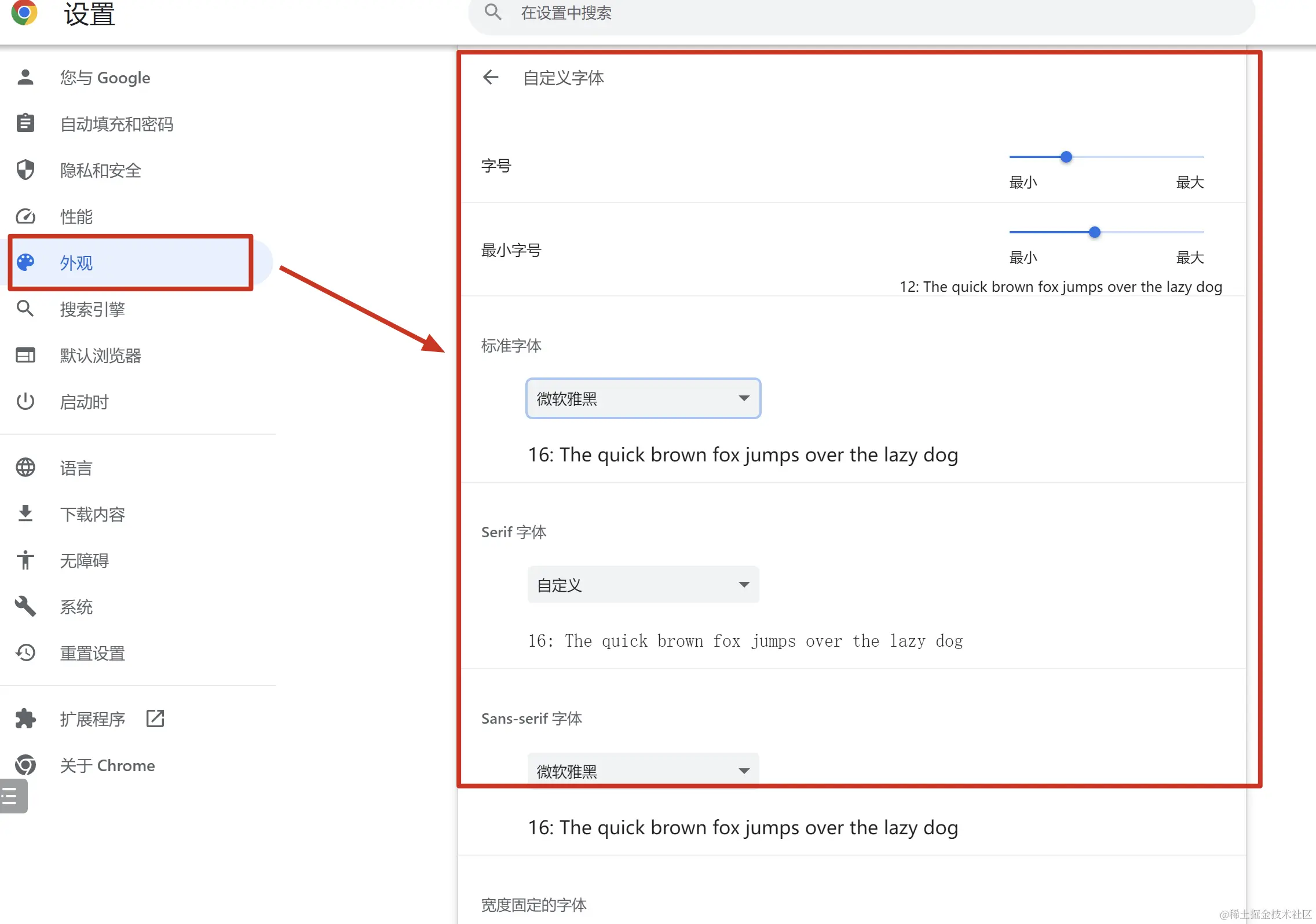Click the 性能 speedometer icon
The height and width of the screenshot is (924, 1316).
point(25,216)
